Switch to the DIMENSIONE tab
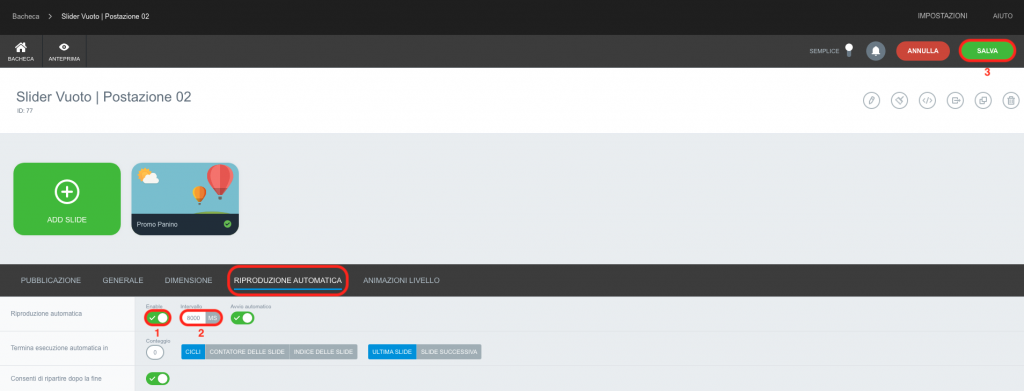The image size is (1024, 391). [x=188, y=280]
